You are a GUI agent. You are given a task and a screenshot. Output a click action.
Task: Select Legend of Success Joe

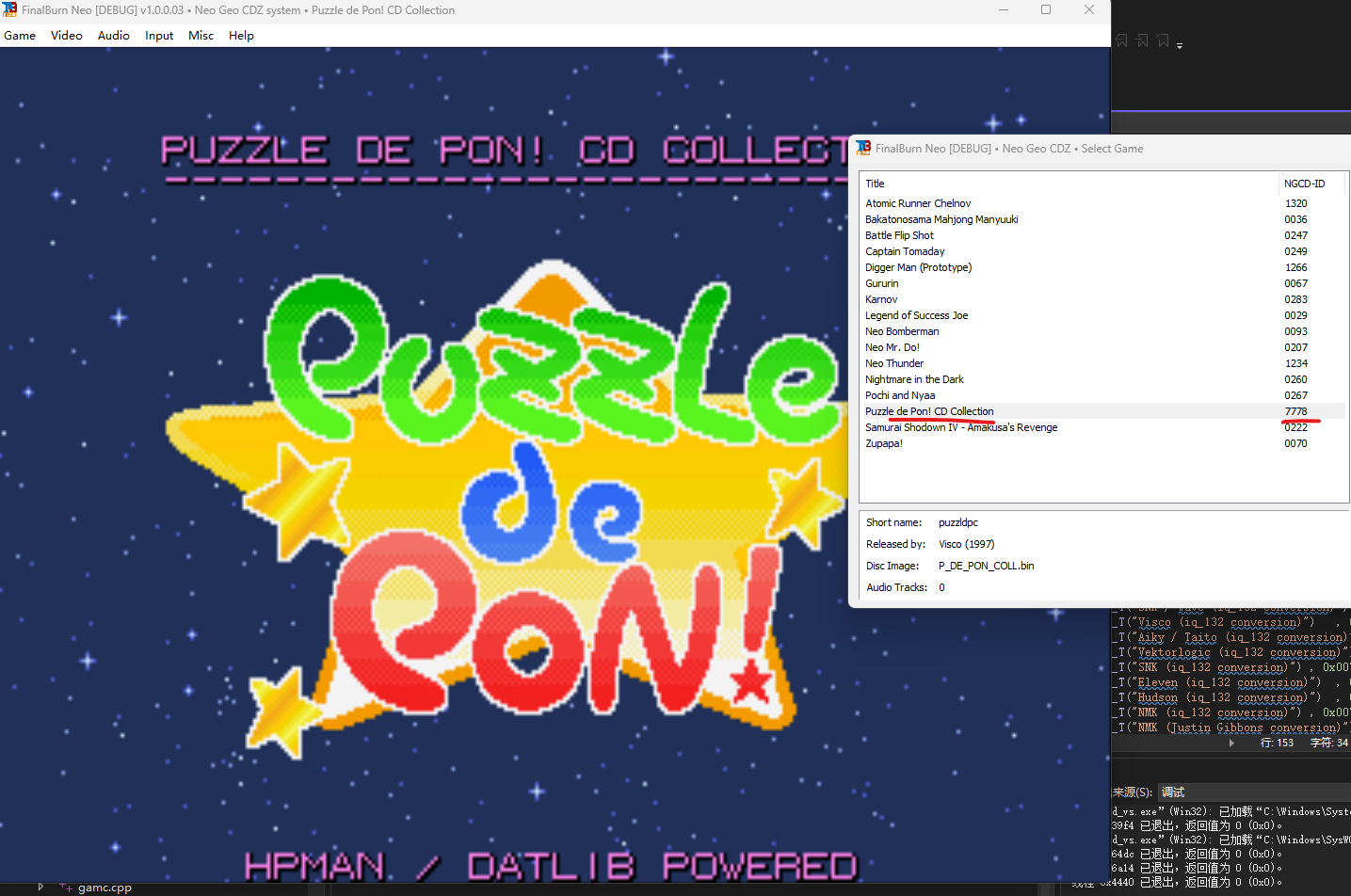[x=916, y=315]
